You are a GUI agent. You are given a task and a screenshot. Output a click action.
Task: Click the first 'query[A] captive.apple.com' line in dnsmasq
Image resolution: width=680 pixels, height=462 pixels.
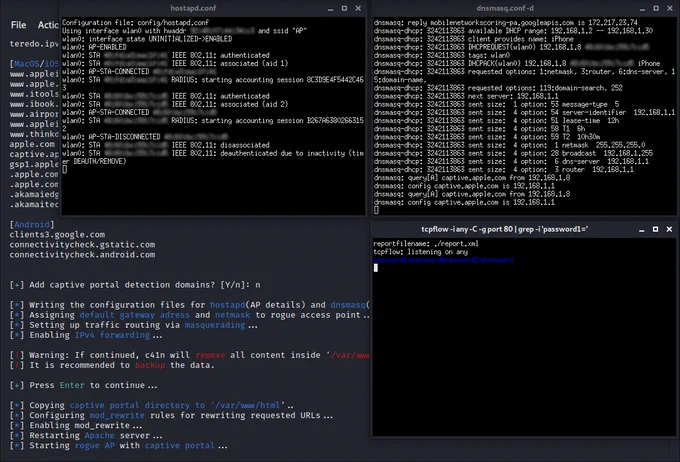click(472, 178)
